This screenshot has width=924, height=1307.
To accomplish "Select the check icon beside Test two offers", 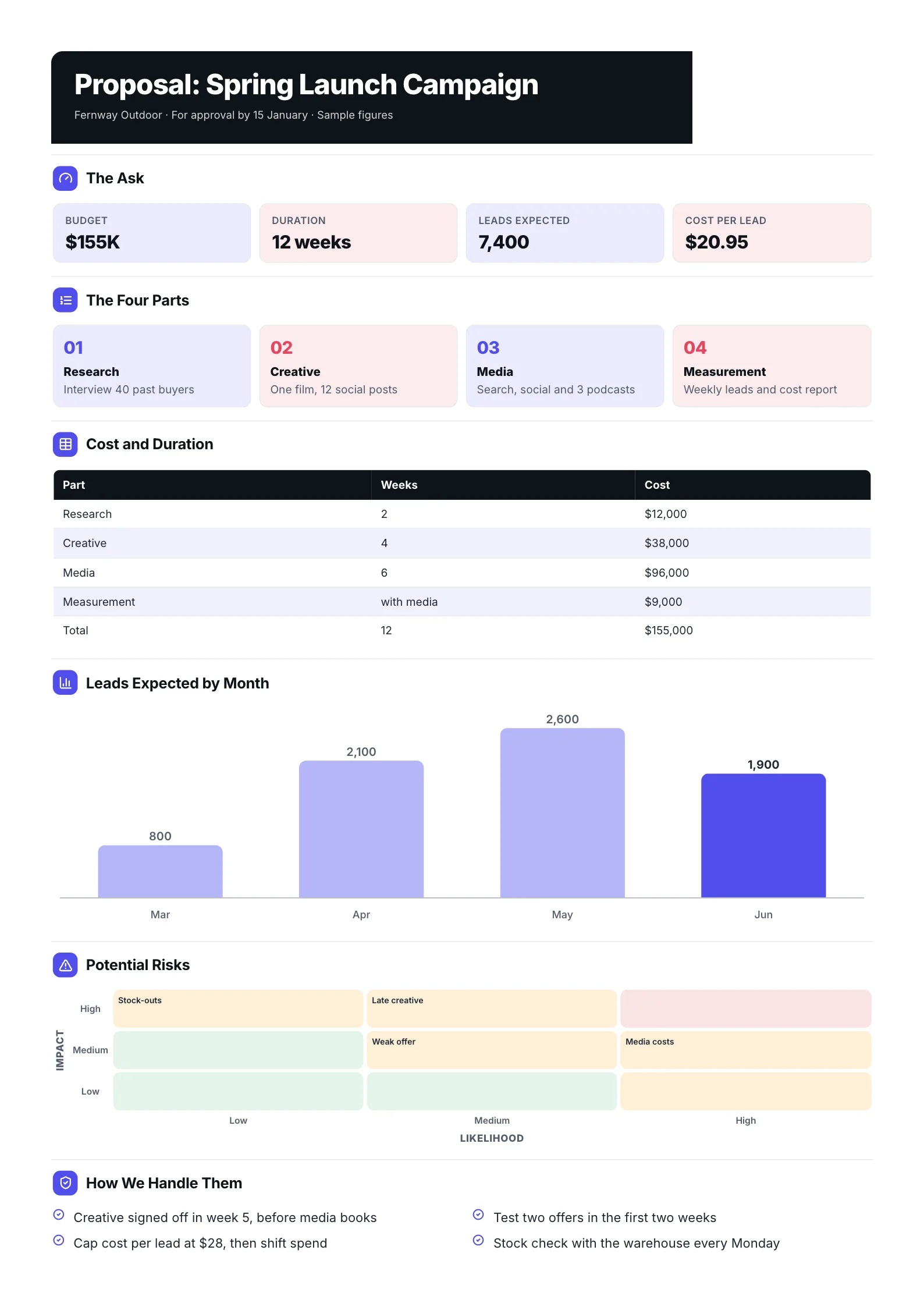I will [x=478, y=1214].
